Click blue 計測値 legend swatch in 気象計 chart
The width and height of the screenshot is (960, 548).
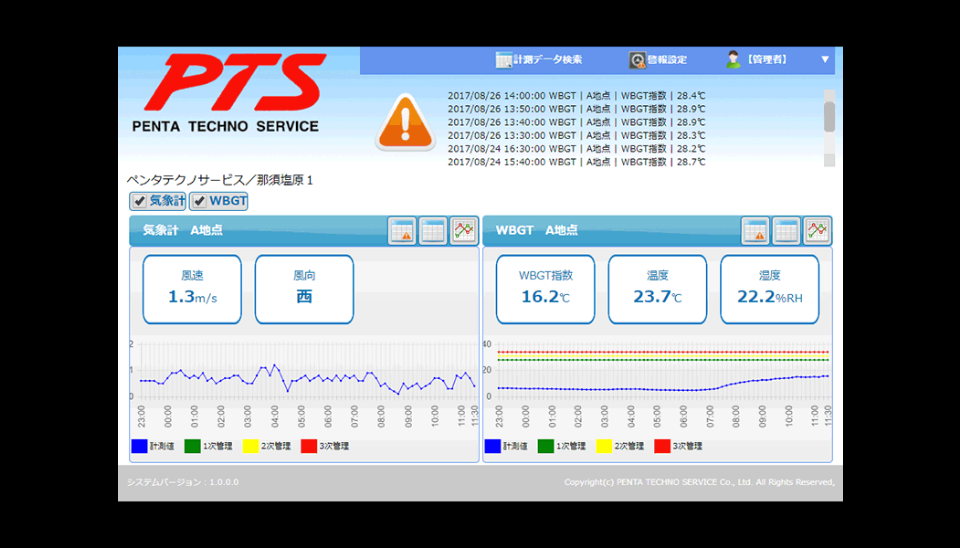140,446
